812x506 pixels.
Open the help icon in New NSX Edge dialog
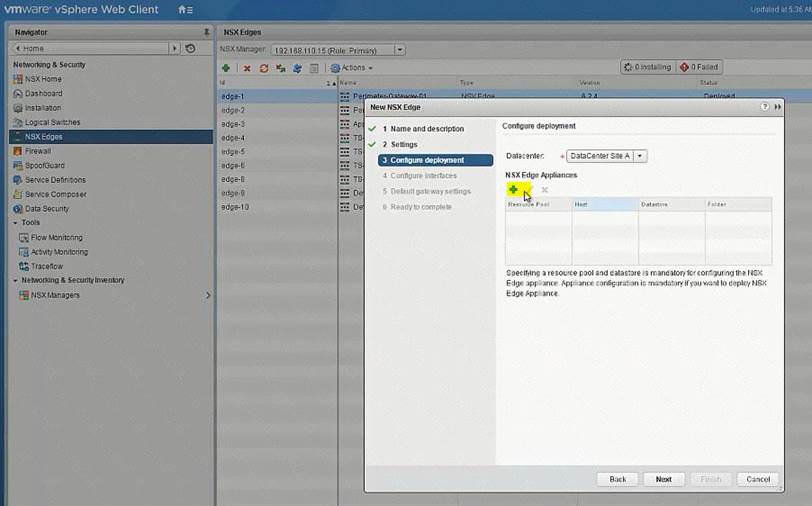pyautogui.click(x=765, y=105)
